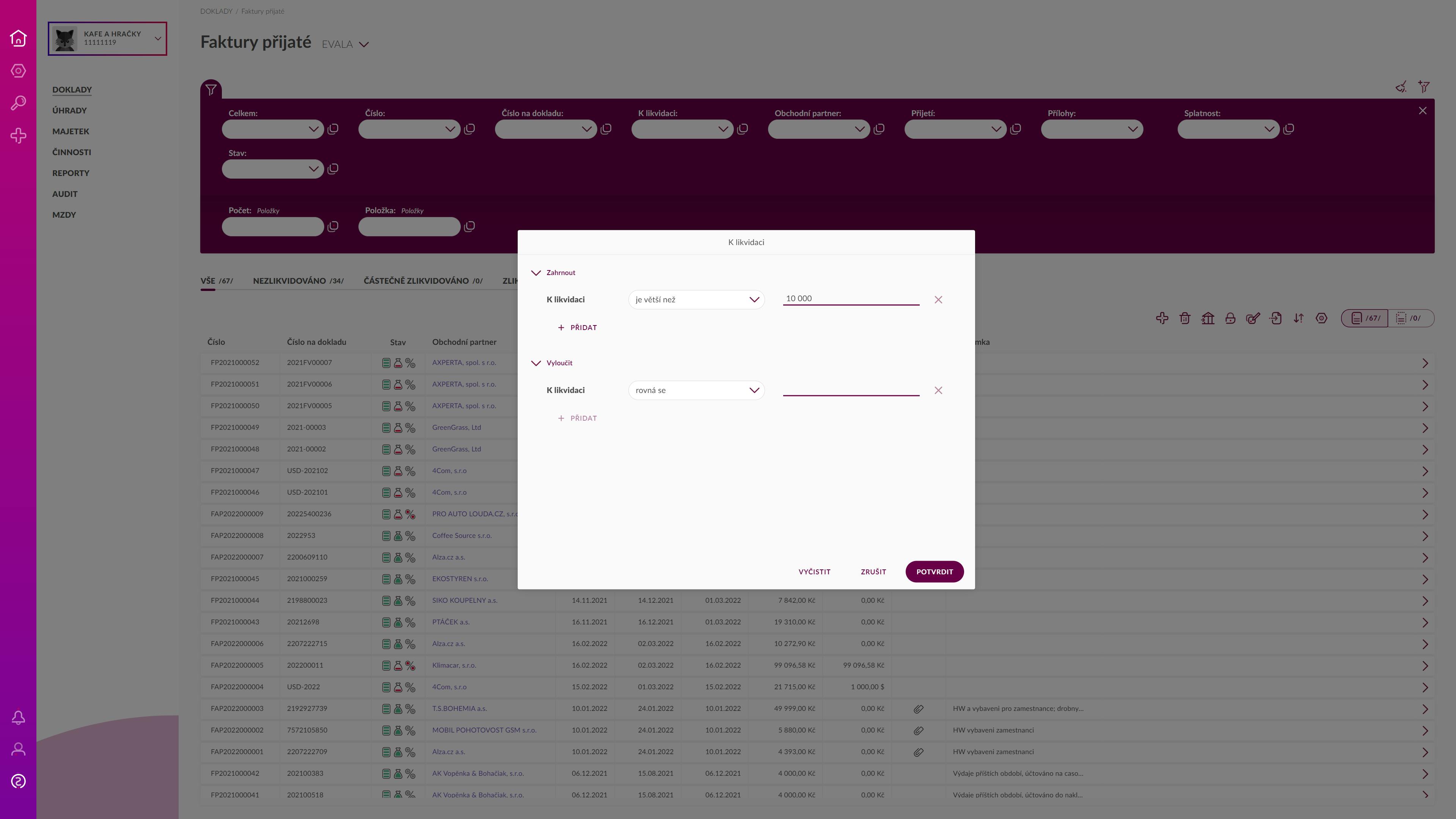Open the MAJETEK menu

(x=71, y=131)
